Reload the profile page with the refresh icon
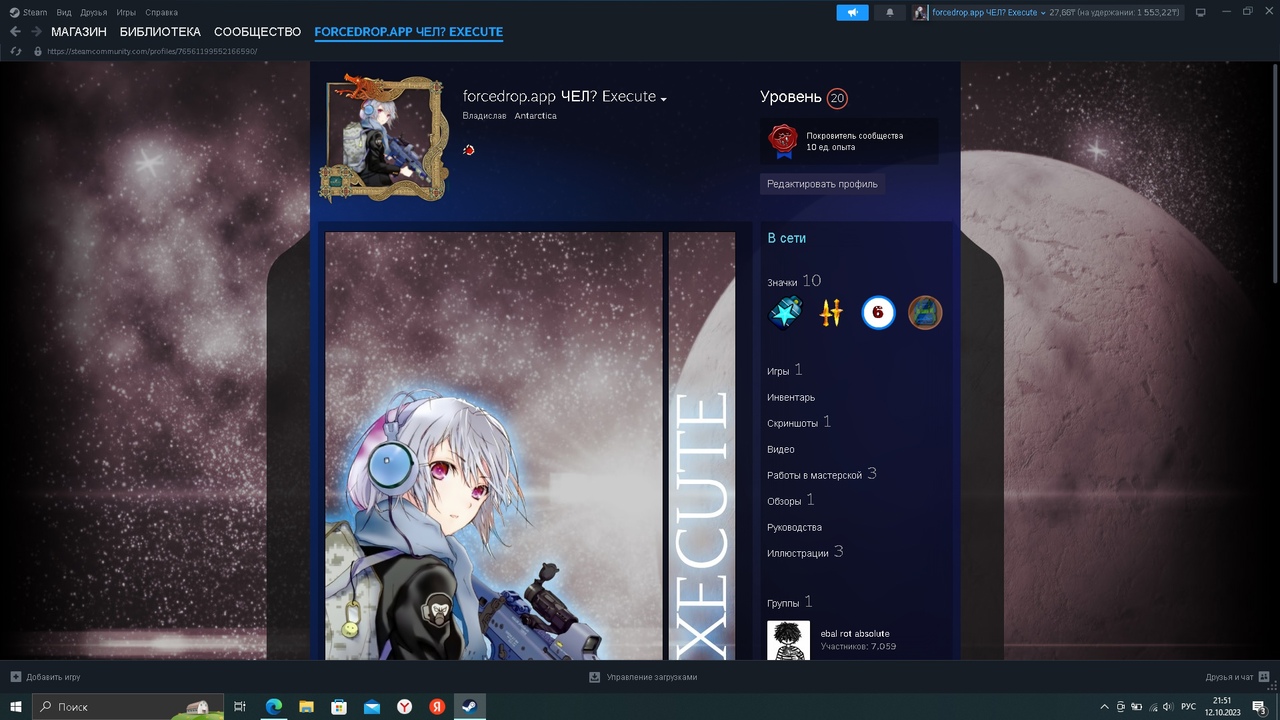Viewport: 1280px width, 720px height. 16,51
